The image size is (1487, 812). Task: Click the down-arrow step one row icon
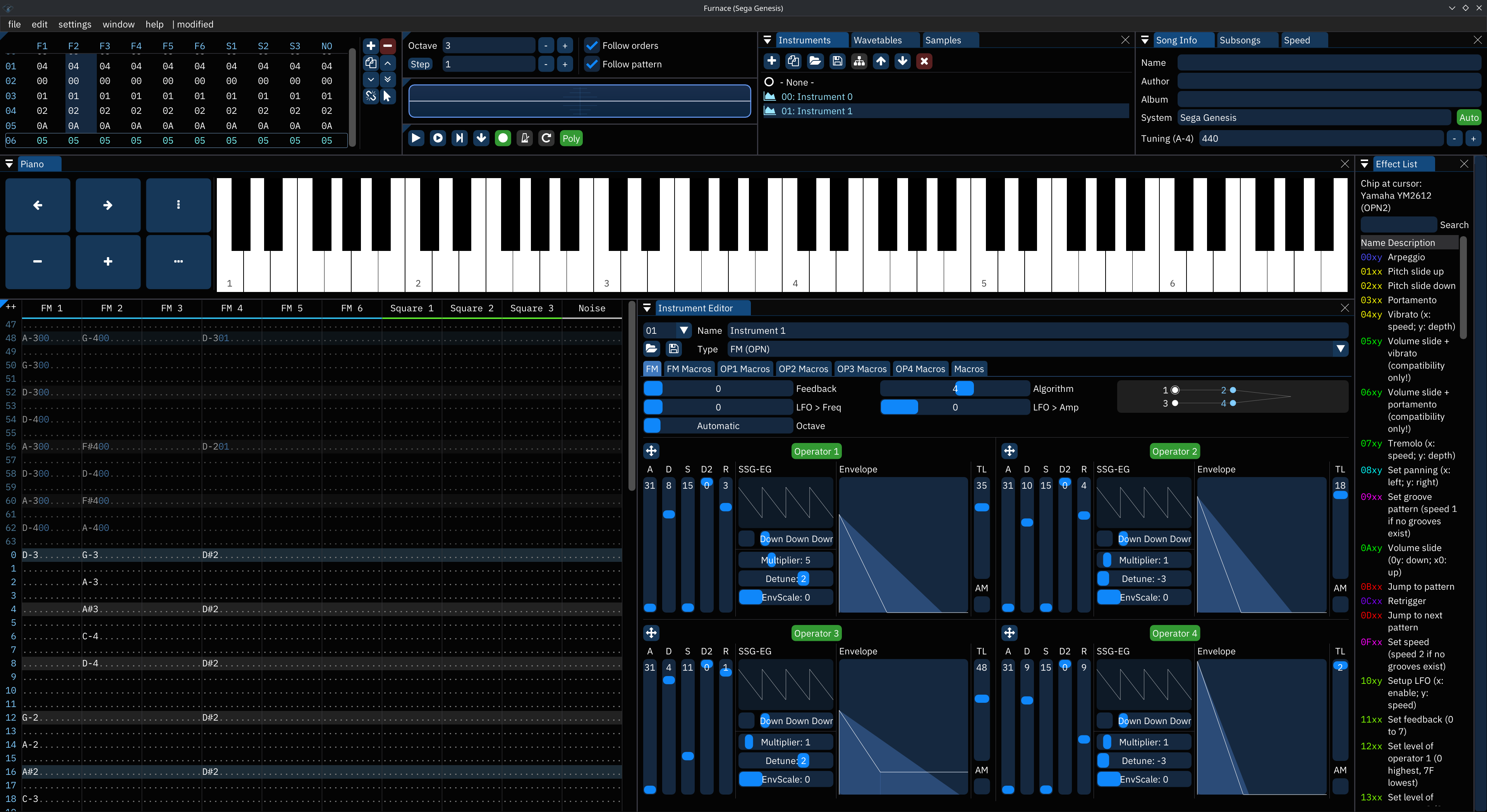[481, 138]
